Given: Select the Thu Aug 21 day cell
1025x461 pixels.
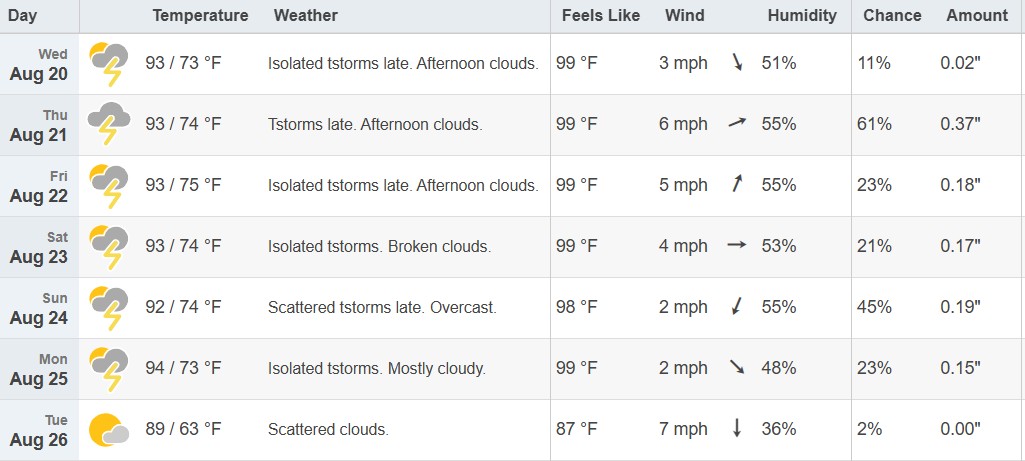Looking at the screenshot, I should point(39,126).
